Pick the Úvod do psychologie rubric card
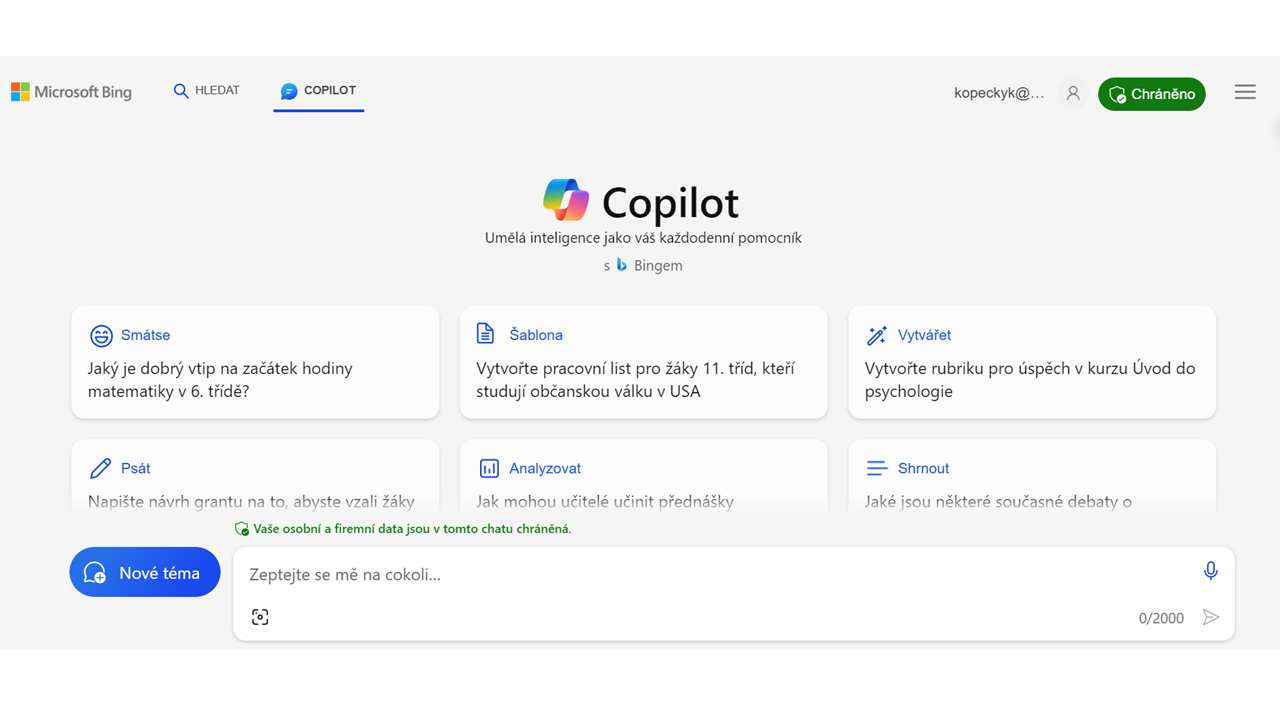 coord(1032,362)
